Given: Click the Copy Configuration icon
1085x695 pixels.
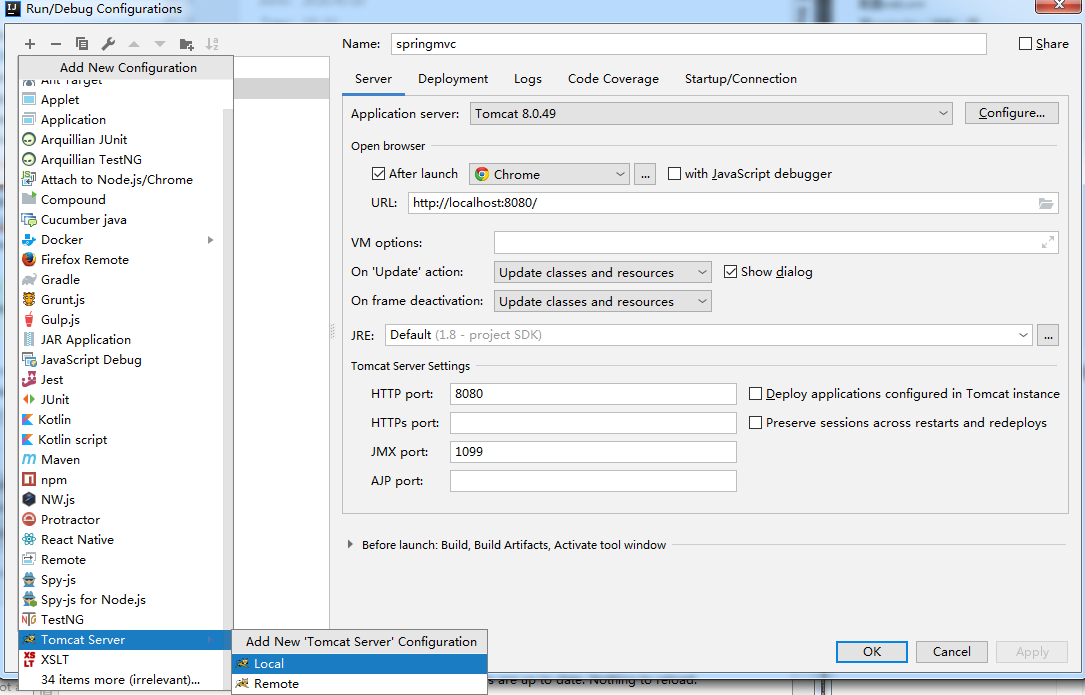Looking at the screenshot, I should pyautogui.click(x=82, y=44).
